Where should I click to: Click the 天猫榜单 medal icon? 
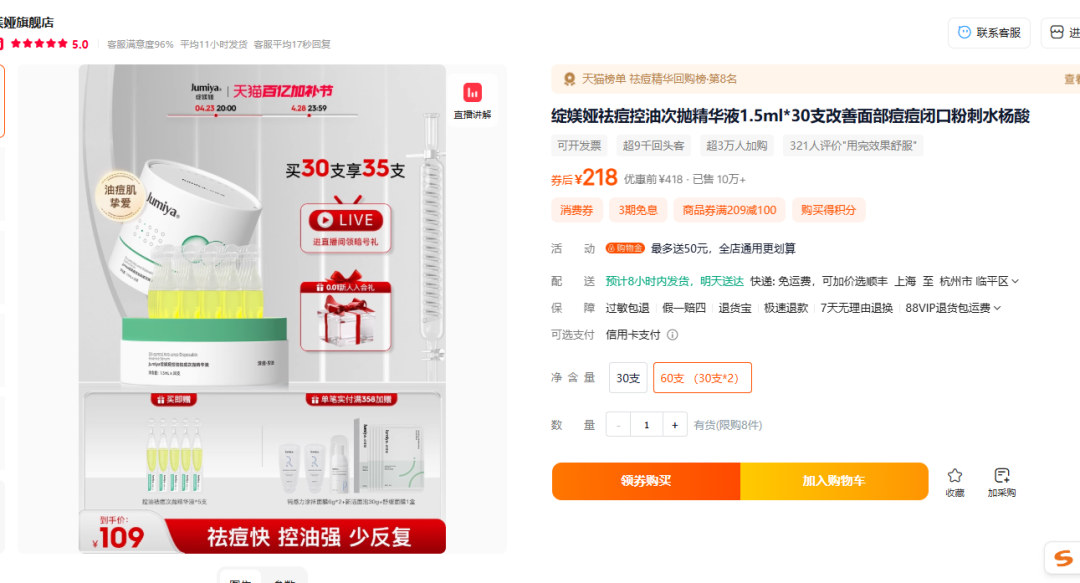click(570, 79)
